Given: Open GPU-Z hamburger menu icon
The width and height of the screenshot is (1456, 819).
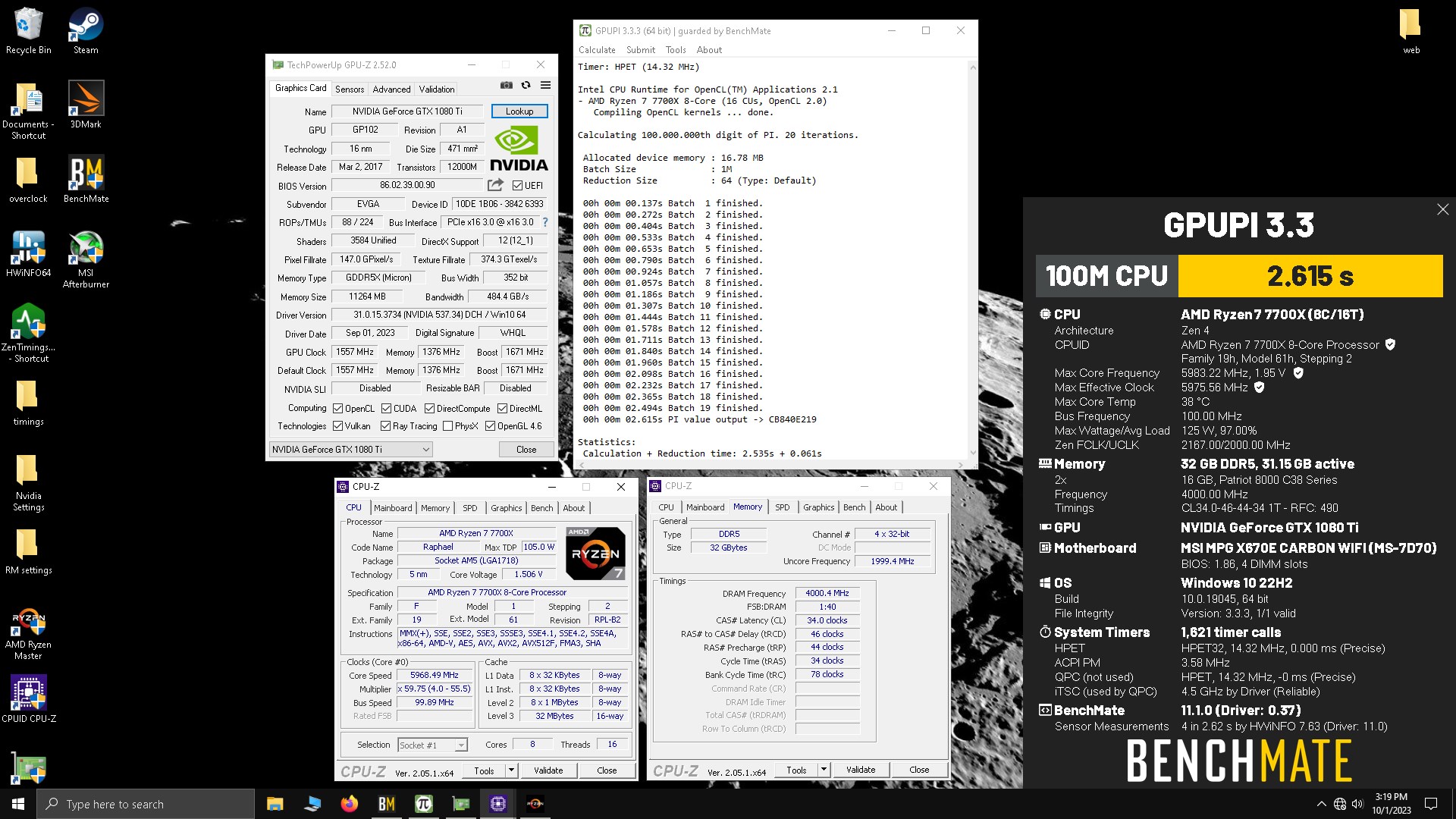Looking at the screenshot, I should [545, 85].
